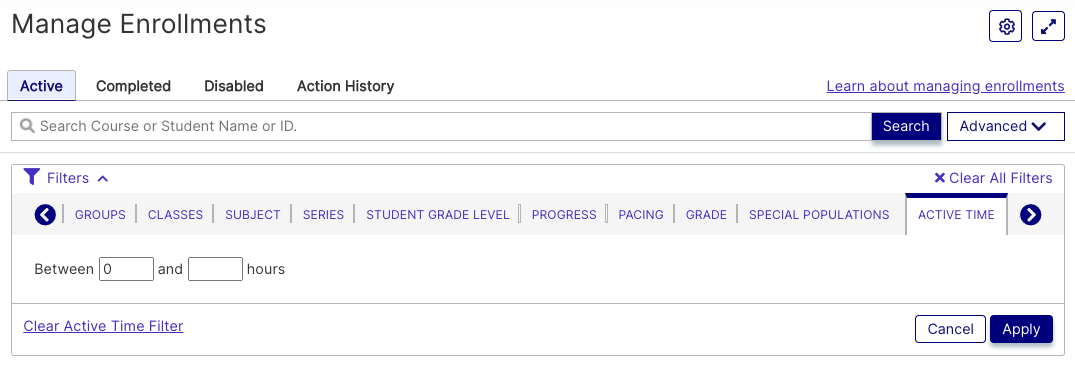Open the Advanced search dropdown
This screenshot has height=368, width=1075.
click(x=1005, y=126)
